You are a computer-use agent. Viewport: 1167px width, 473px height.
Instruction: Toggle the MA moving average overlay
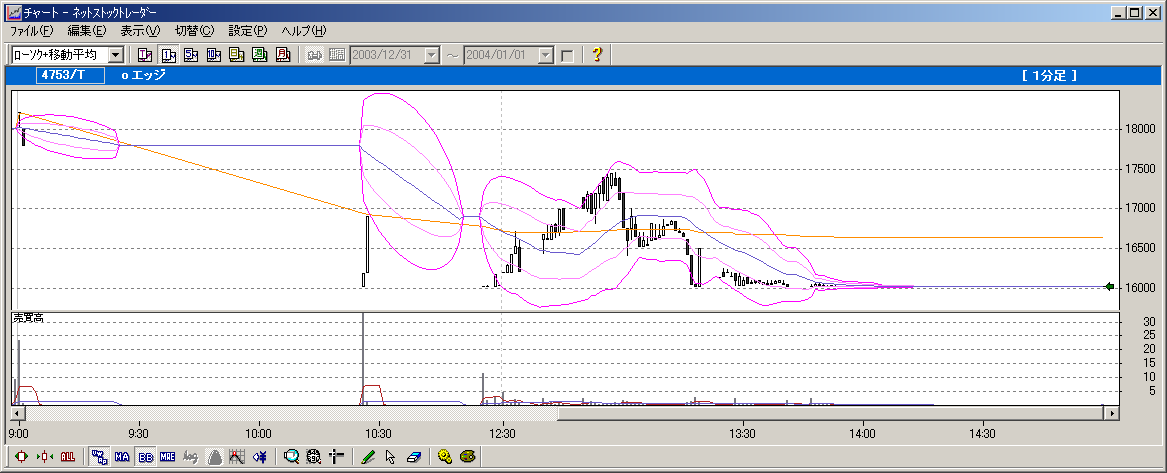click(x=123, y=457)
